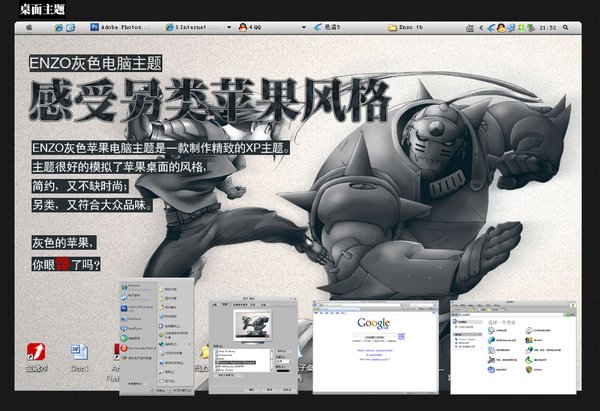Viewport: 600px width, 411px height.
Task: Click the Google search input box
Action: 373,335
